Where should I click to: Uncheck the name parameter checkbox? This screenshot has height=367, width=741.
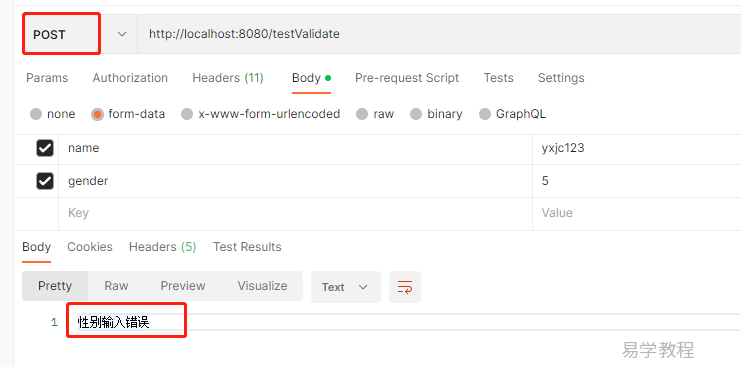45,149
